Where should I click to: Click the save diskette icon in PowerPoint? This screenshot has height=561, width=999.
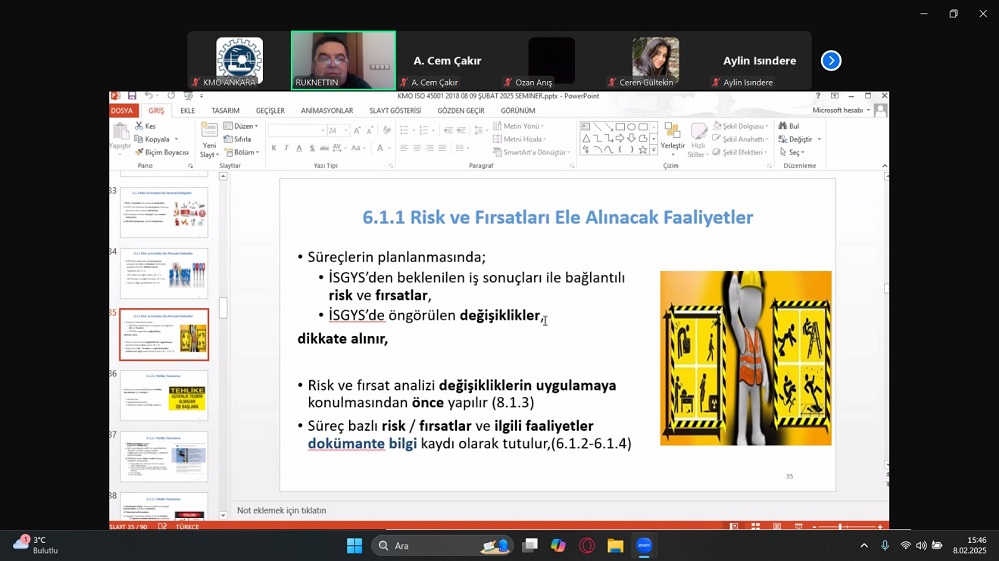click(x=132, y=96)
